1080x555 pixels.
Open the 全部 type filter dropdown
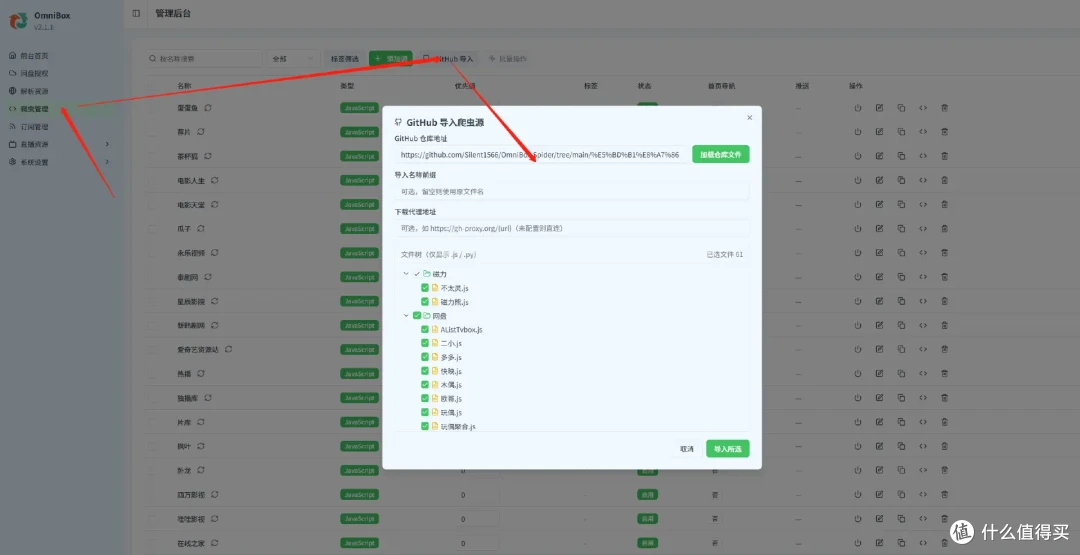[293, 59]
